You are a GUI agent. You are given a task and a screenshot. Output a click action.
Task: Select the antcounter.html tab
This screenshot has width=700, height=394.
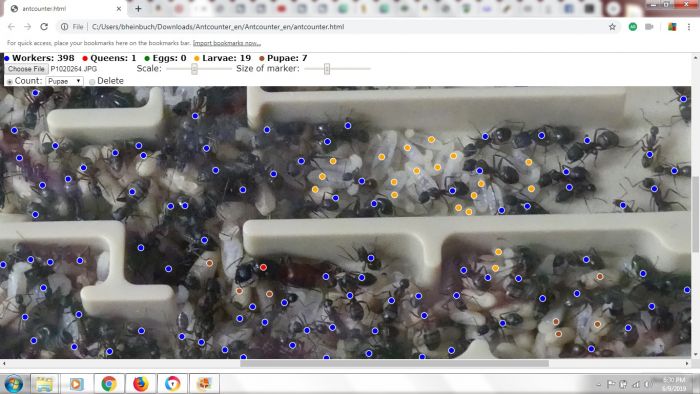click(66, 8)
